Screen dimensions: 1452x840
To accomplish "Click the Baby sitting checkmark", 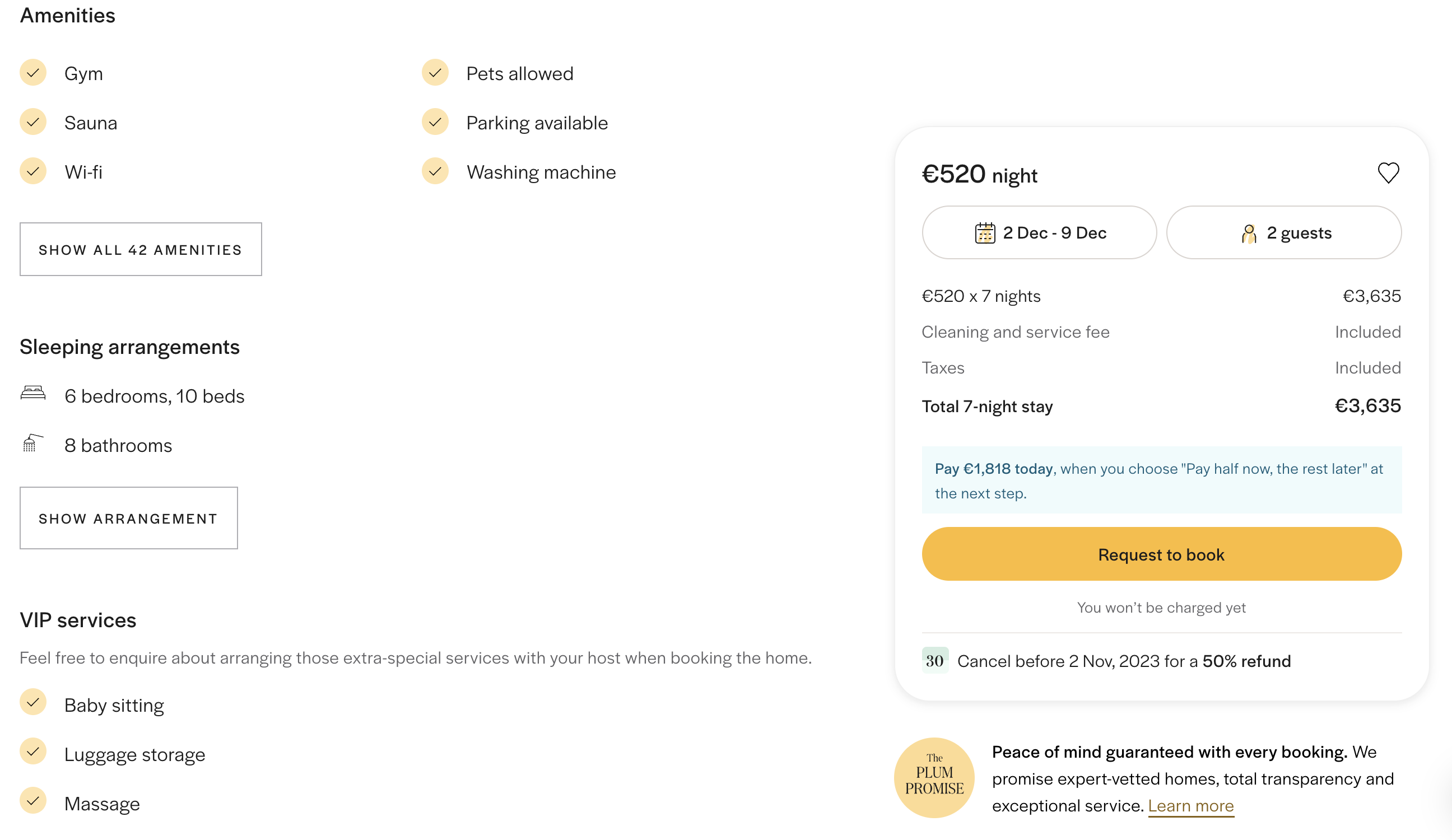I will pos(33,702).
